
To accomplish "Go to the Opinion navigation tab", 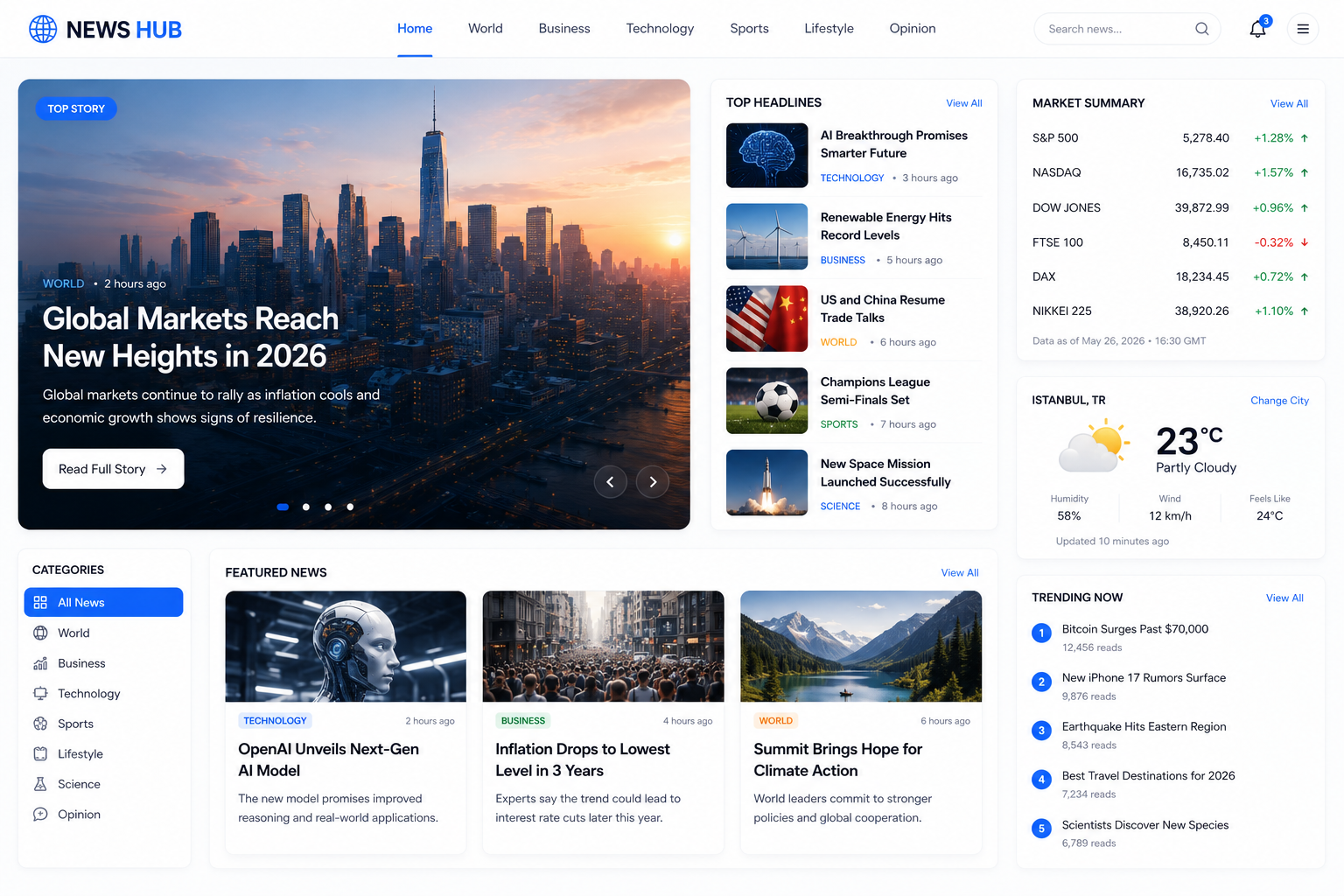I will point(913,29).
